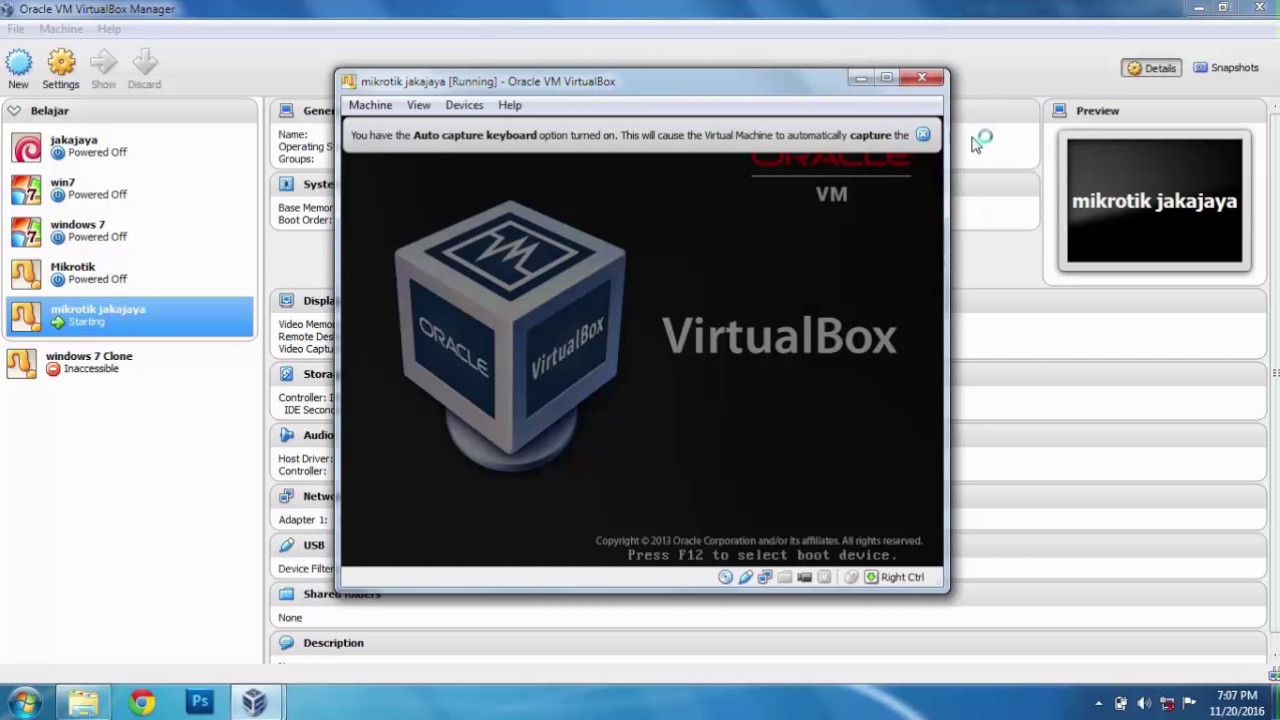Click the virtualization features status icon
The image size is (1280, 720).
coord(824,577)
